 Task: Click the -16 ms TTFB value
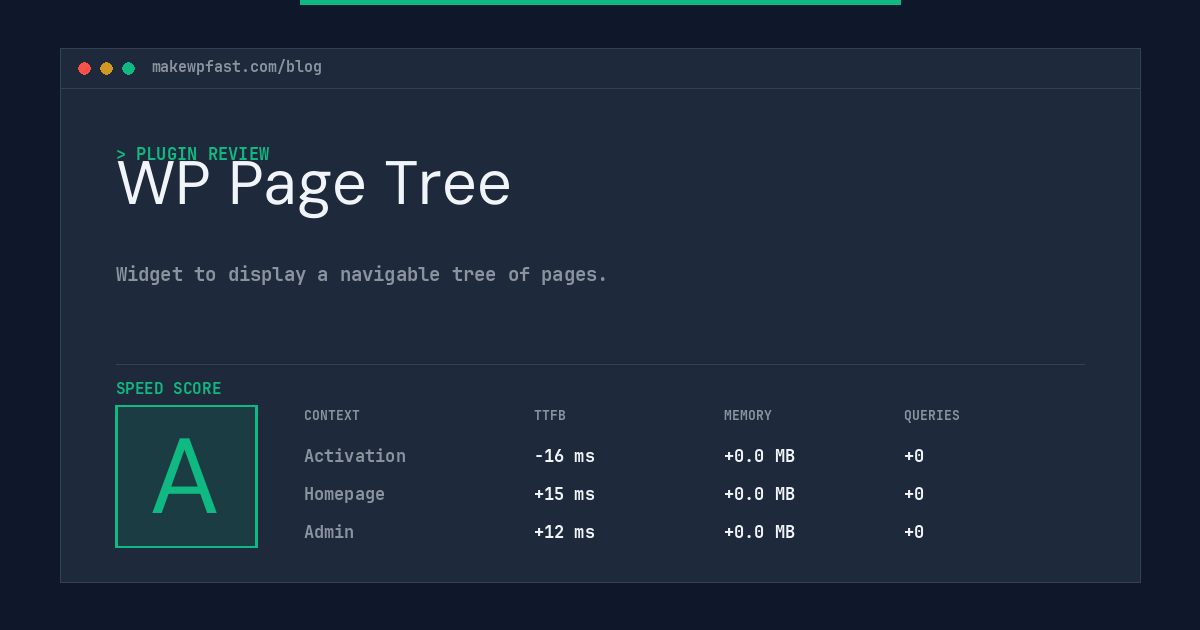564,456
